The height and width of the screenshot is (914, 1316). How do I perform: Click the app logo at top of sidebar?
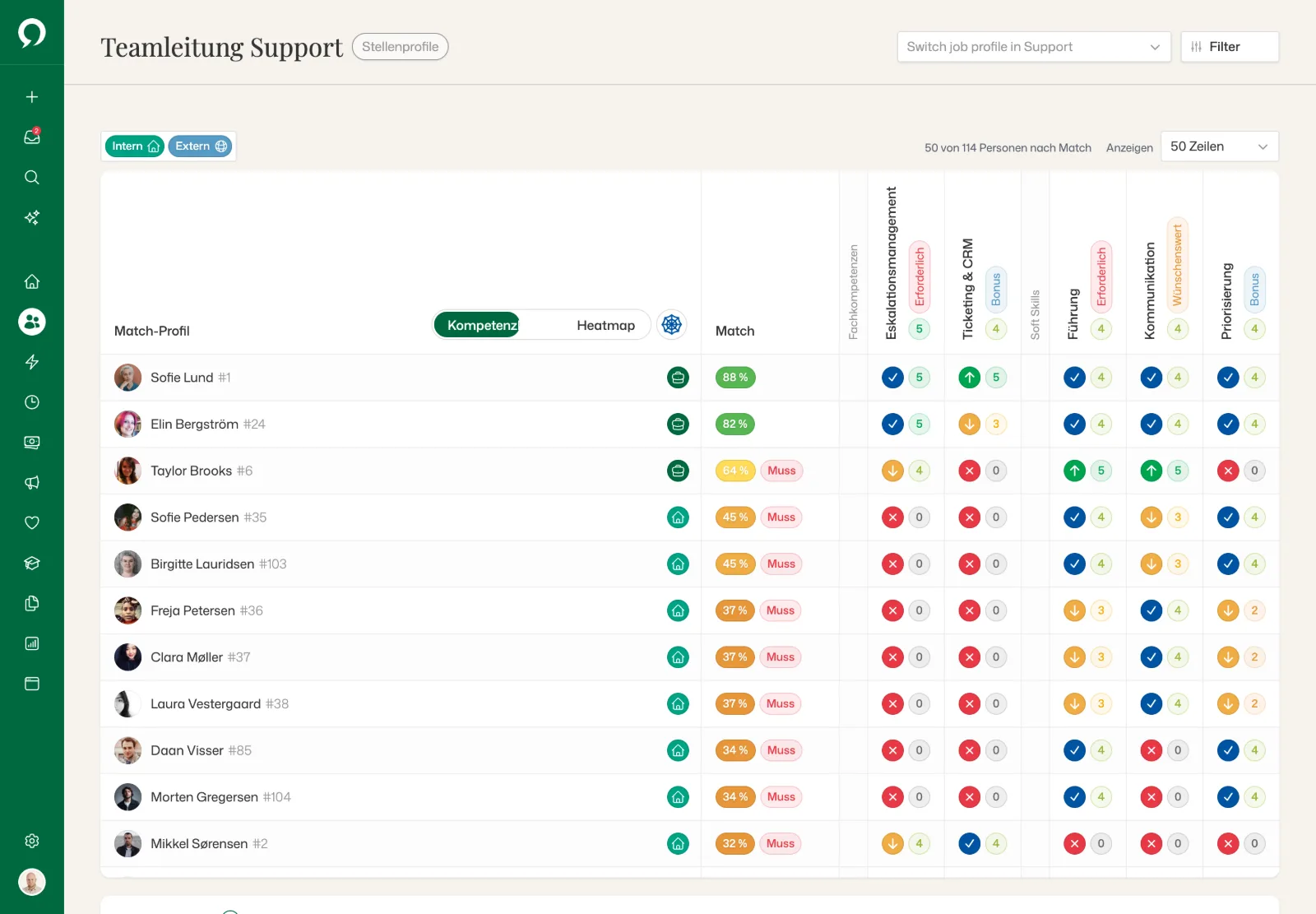[x=32, y=33]
